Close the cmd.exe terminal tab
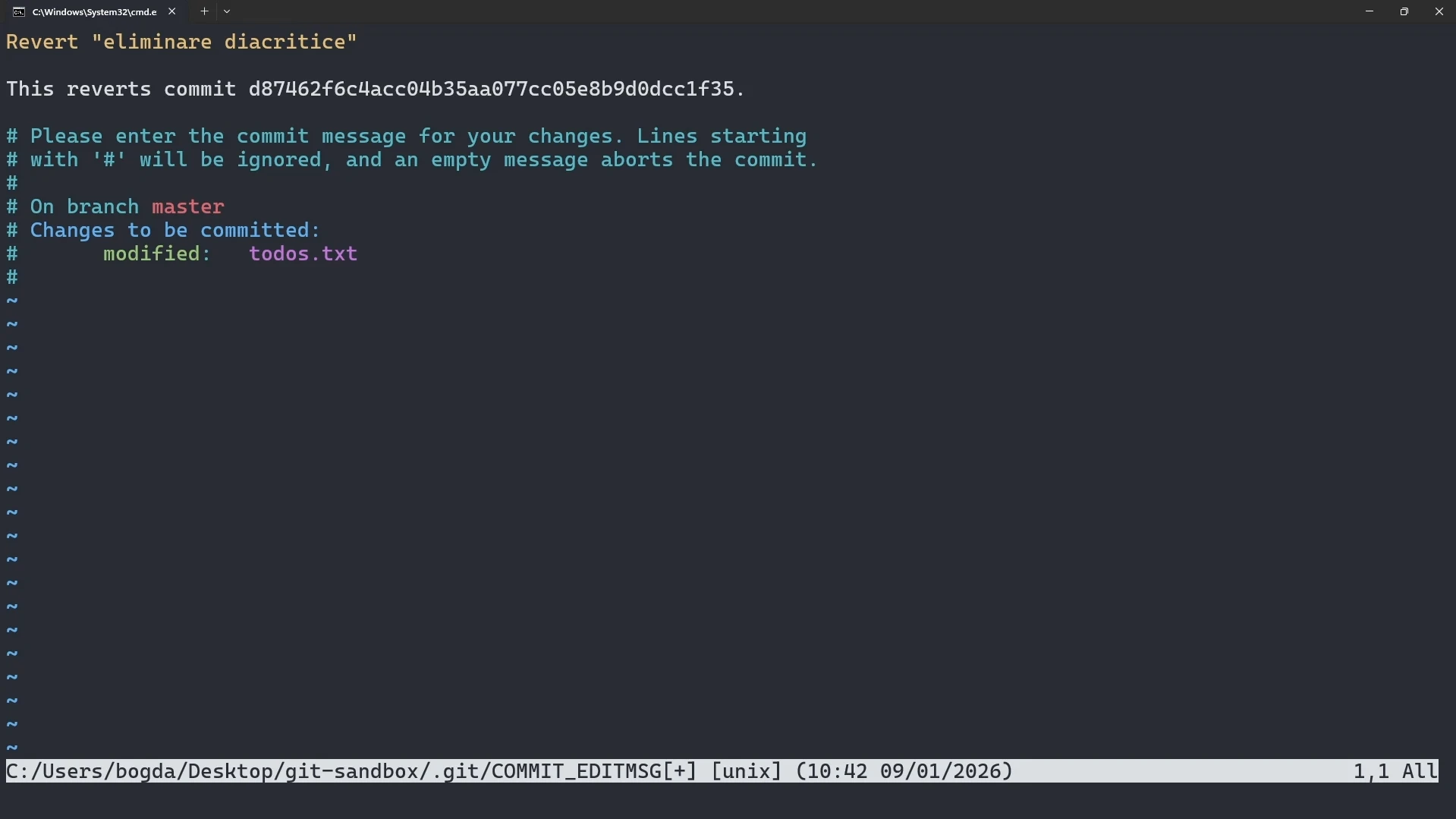1456x819 pixels. click(x=172, y=11)
